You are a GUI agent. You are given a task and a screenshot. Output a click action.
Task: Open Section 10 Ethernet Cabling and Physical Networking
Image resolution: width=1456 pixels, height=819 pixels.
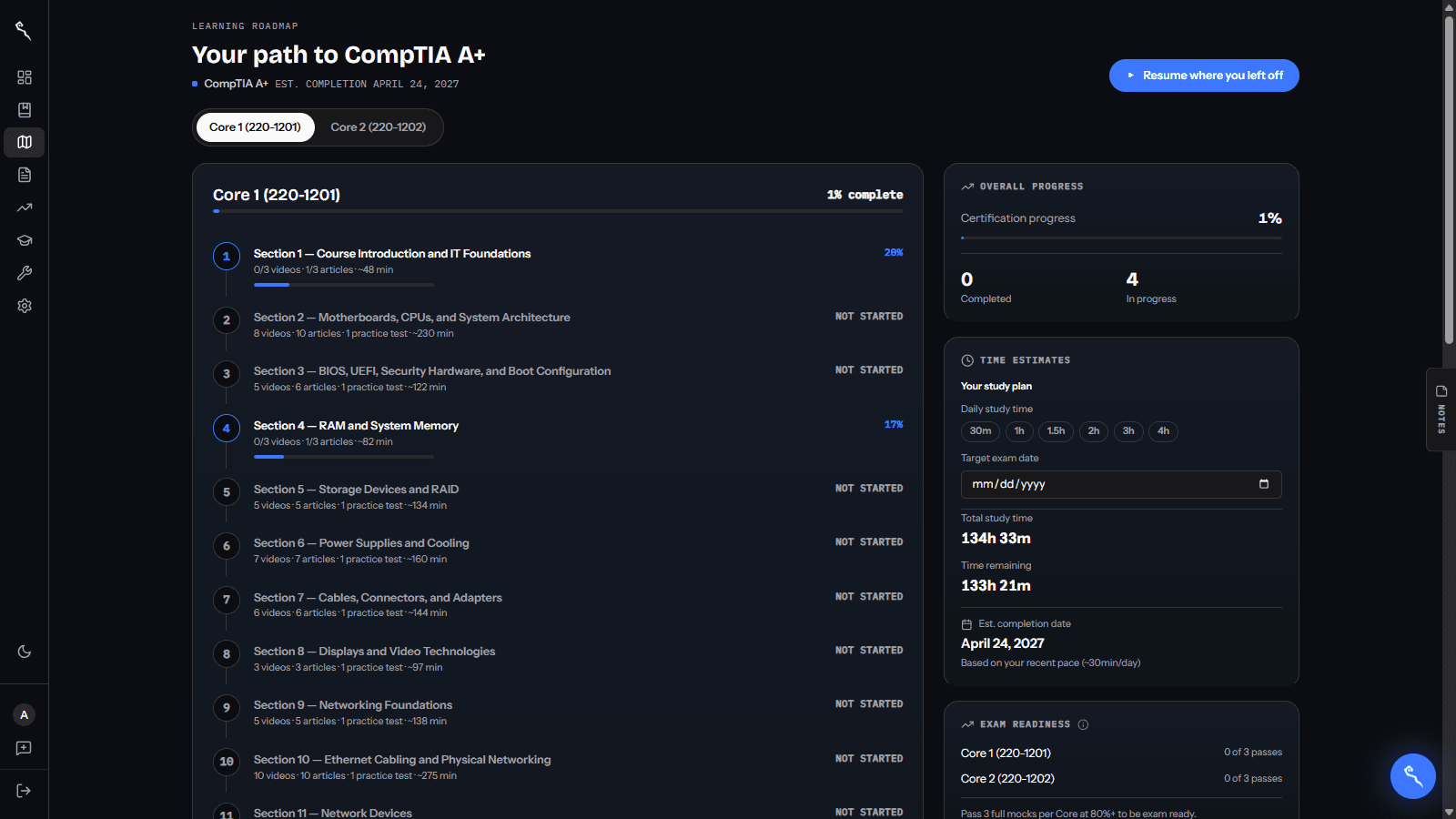click(x=558, y=766)
